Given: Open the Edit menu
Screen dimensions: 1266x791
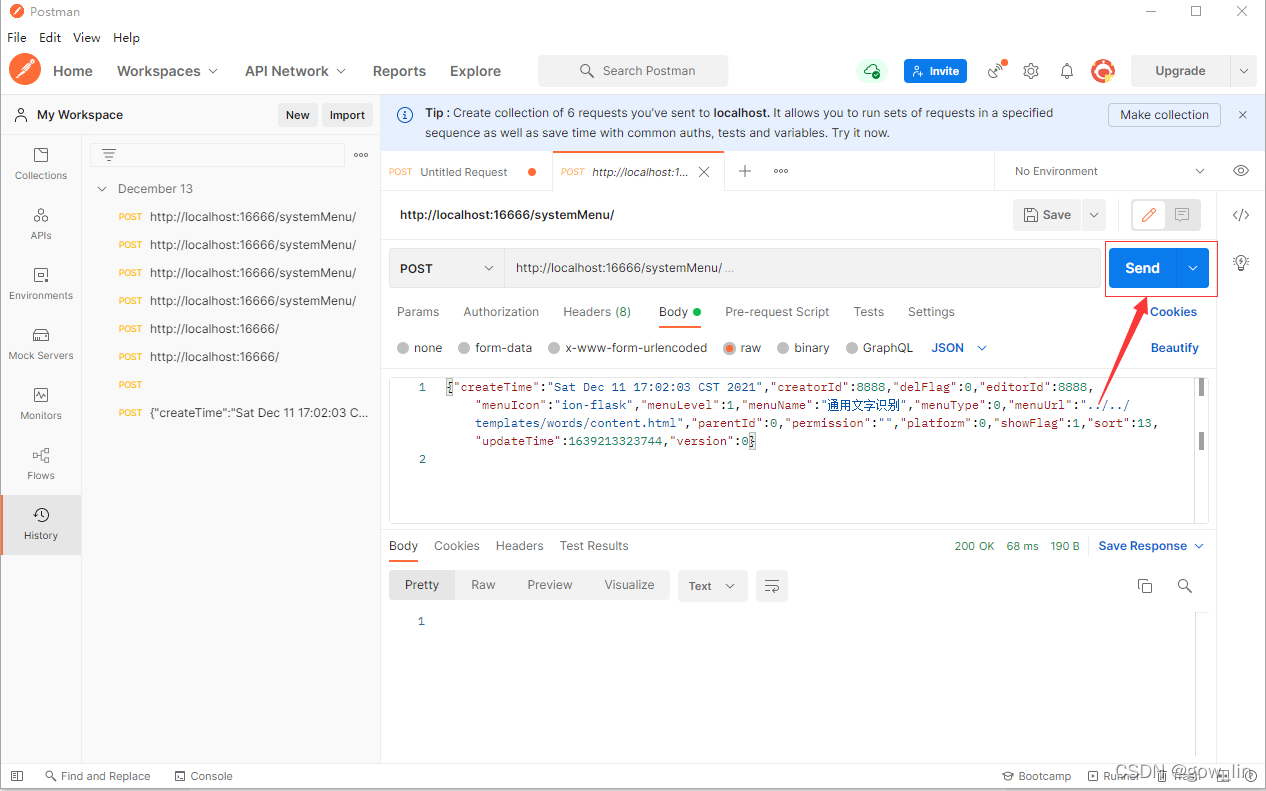Looking at the screenshot, I should pyautogui.click(x=50, y=37).
